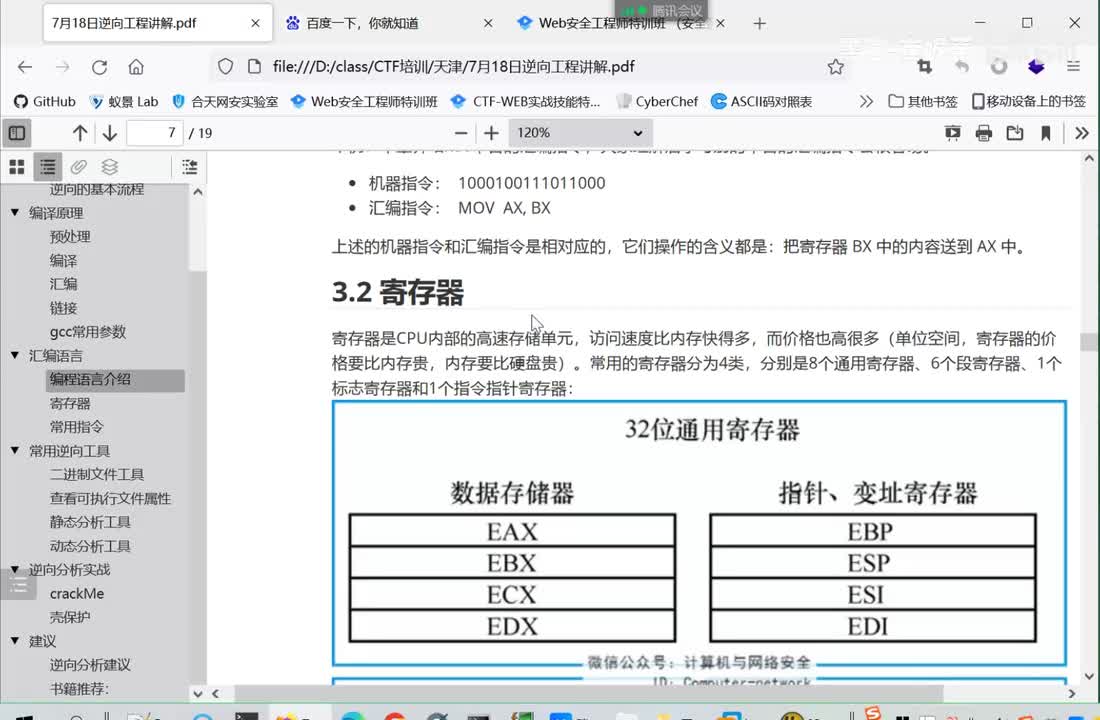1100x720 pixels.
Task: Collapse the 汇编语言 outline section
Action: 15,355
